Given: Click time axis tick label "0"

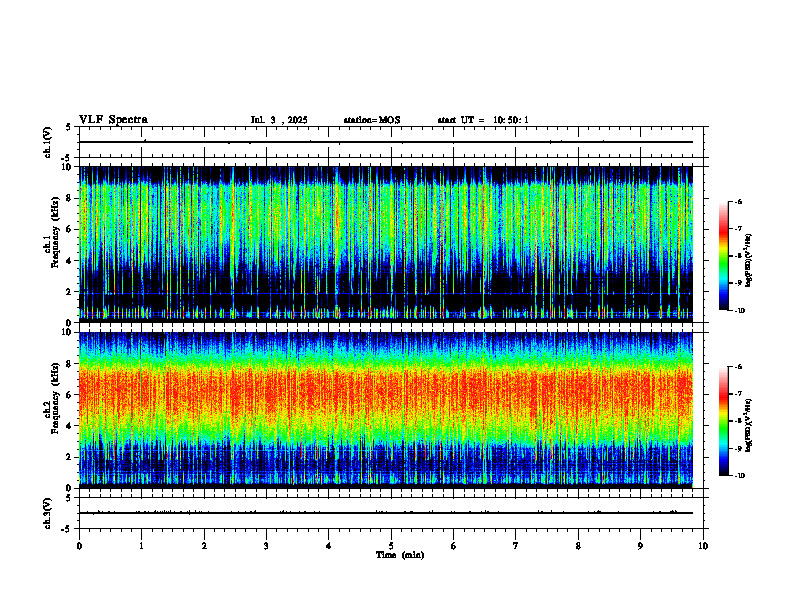Looking at the screenshot, I should (79, 546).
